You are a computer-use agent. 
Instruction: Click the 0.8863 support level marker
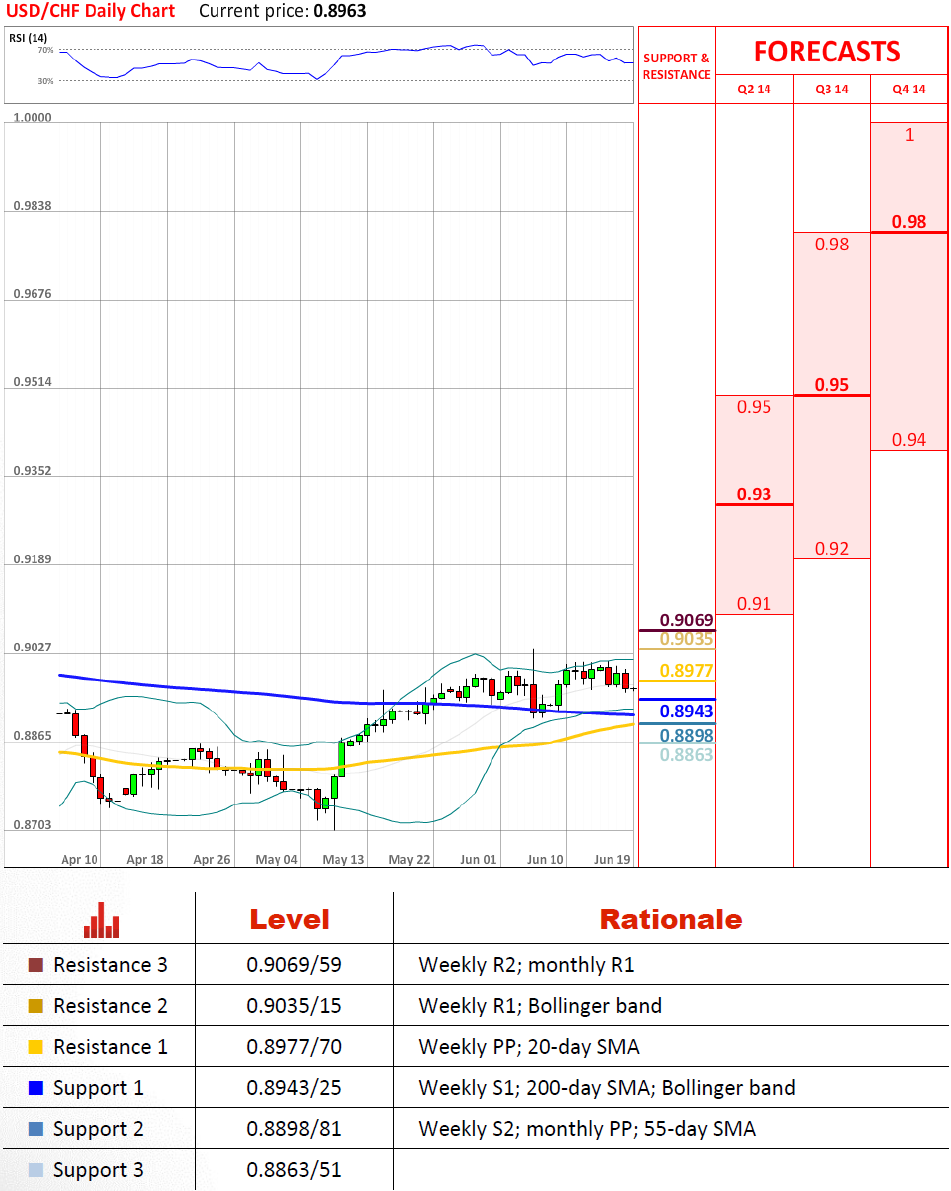tap(687, 754)
